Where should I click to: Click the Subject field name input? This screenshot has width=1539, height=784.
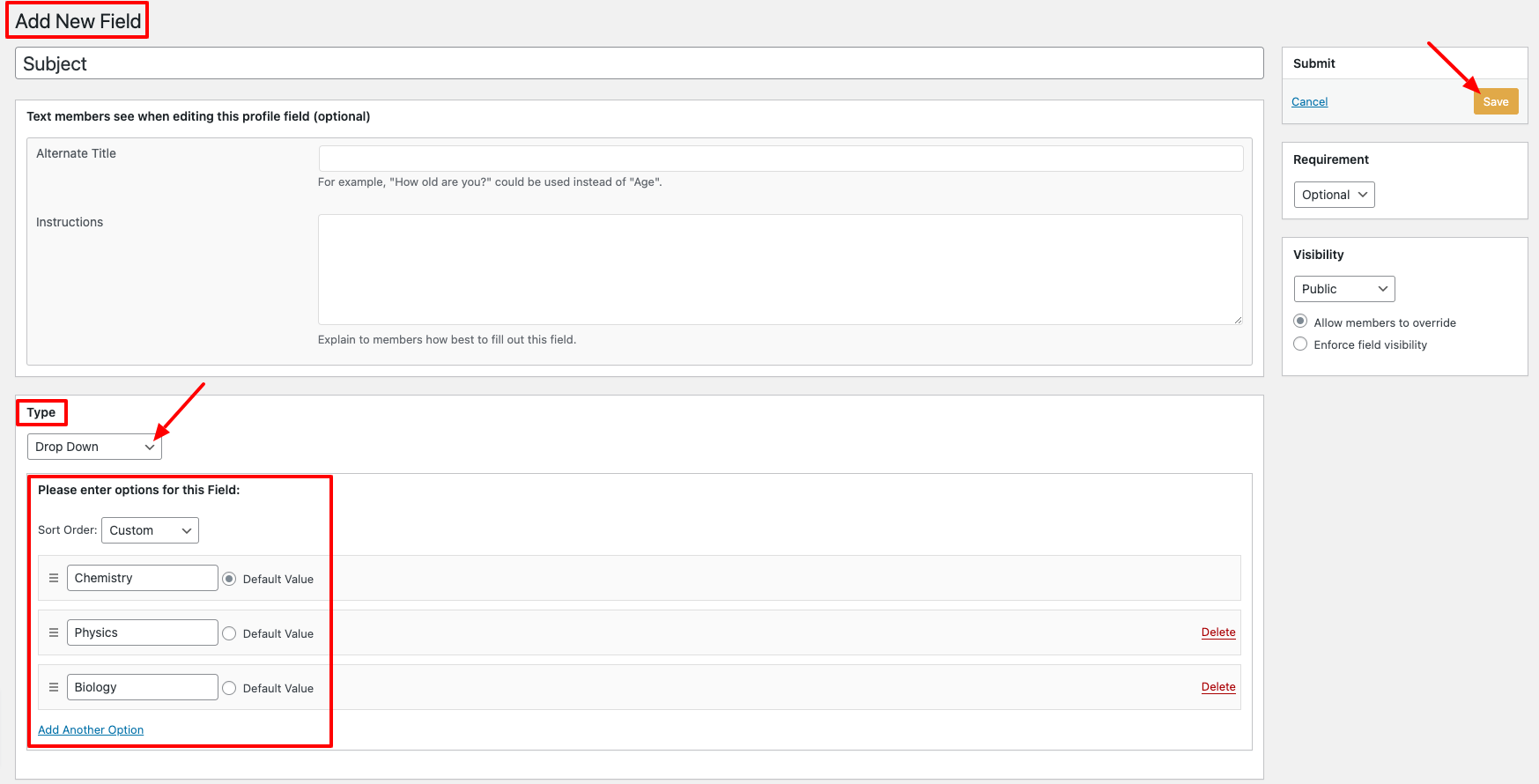pos(639,63)
